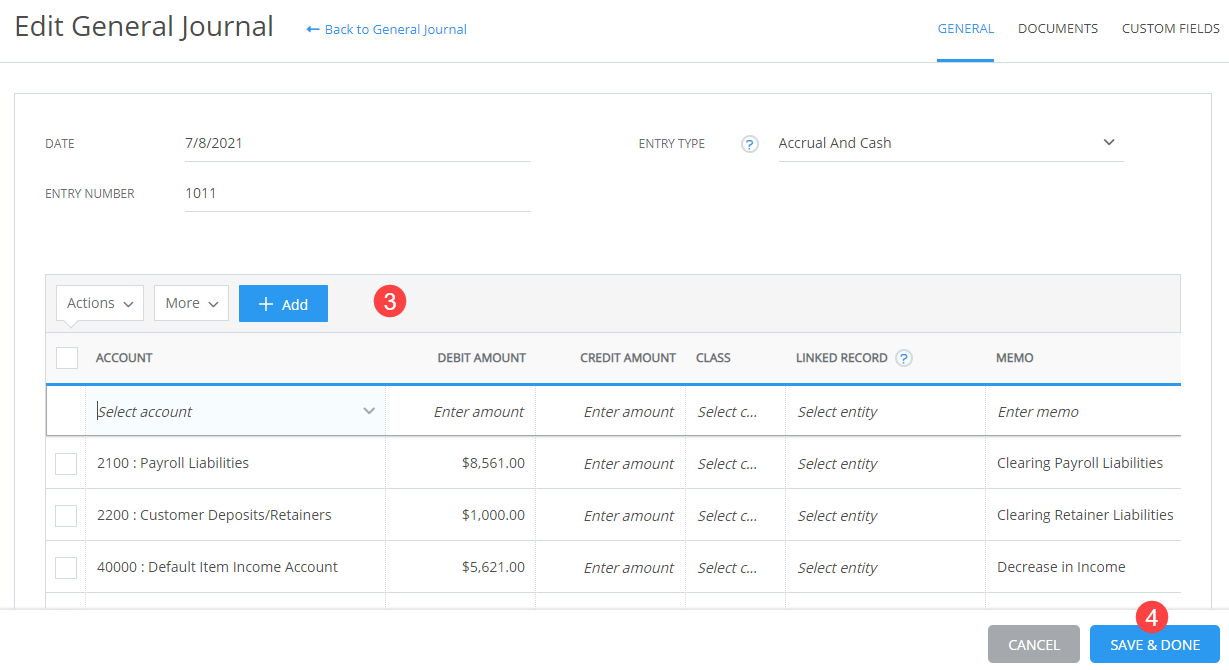Open the More dropdown

191,302
